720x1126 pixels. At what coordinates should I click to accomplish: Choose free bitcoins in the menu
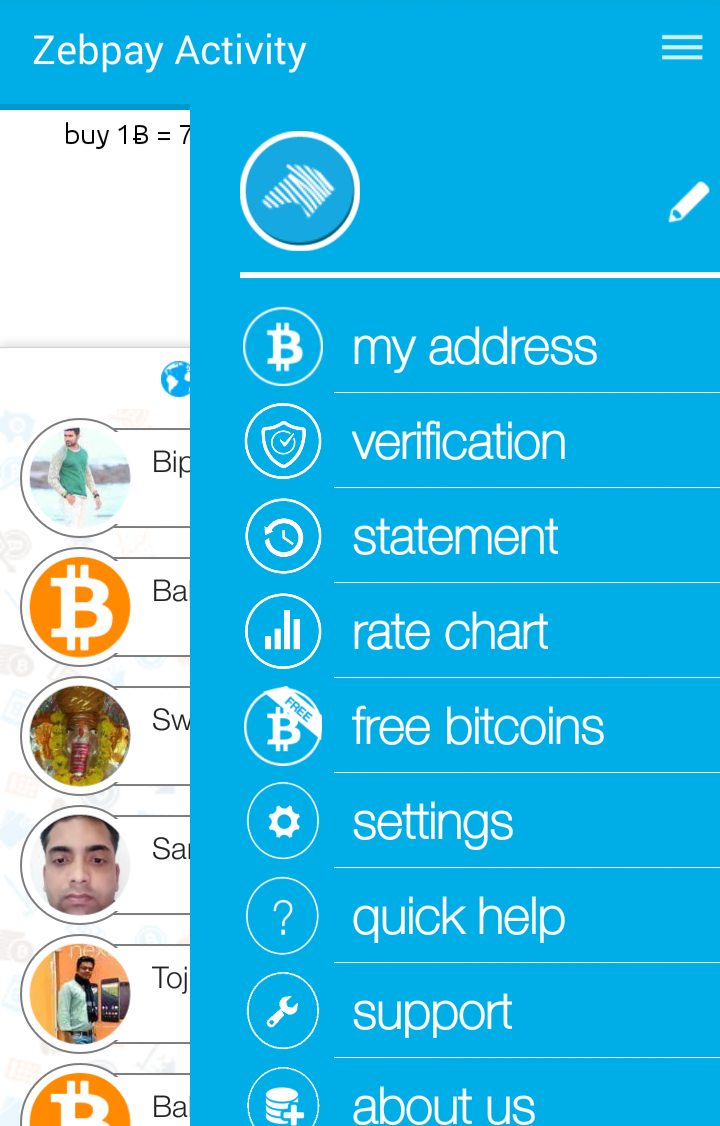pos(480,726)
